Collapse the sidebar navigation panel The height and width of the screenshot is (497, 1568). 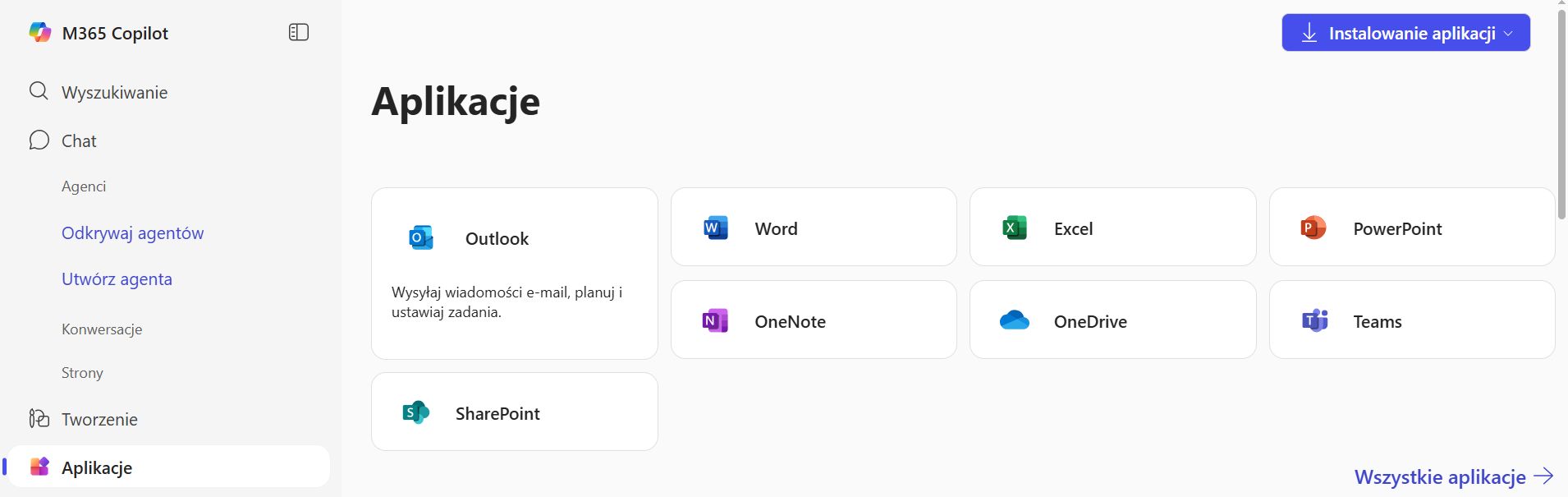pos(299,32)
